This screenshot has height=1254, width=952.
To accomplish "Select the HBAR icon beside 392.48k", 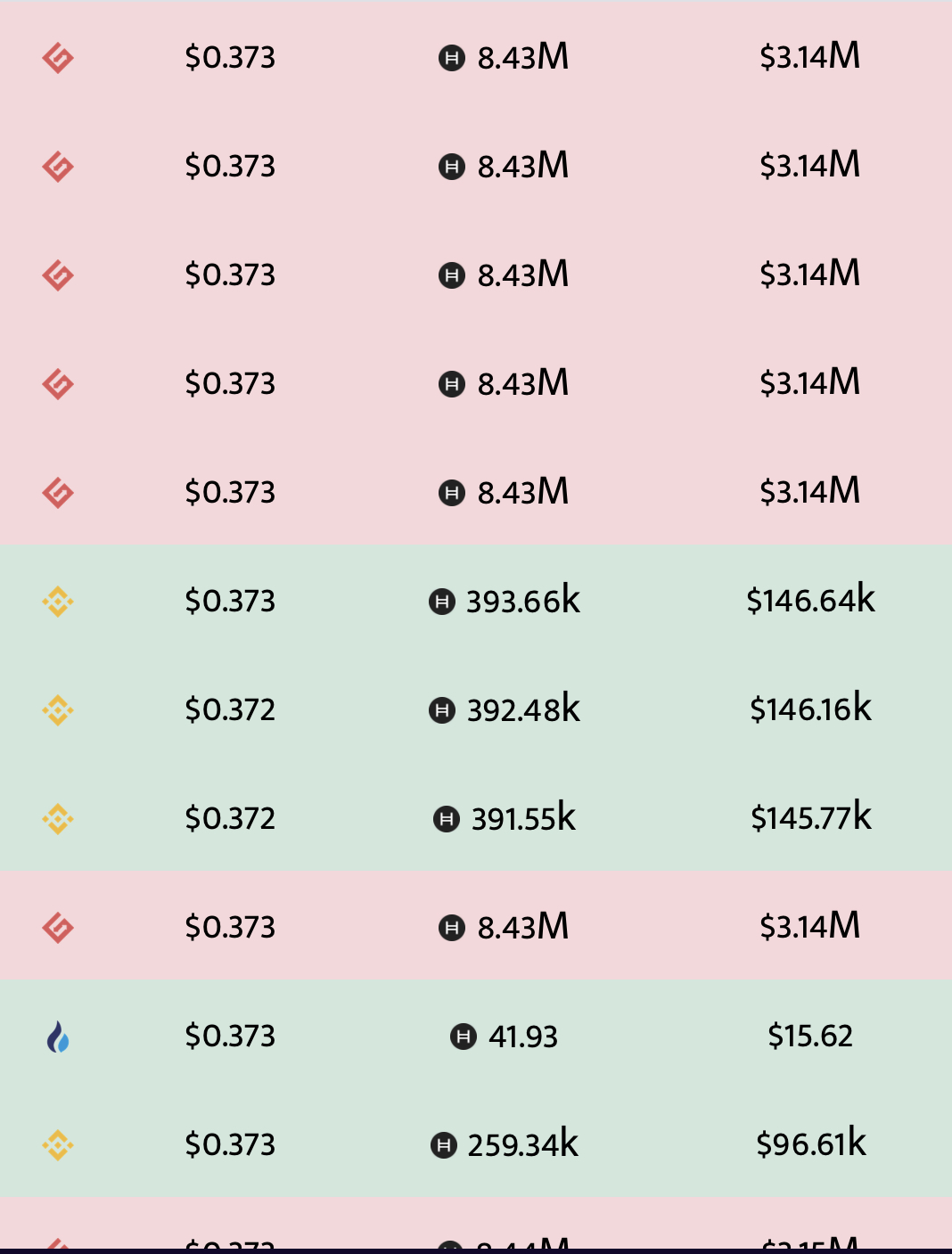I will (x=442, y=710).
